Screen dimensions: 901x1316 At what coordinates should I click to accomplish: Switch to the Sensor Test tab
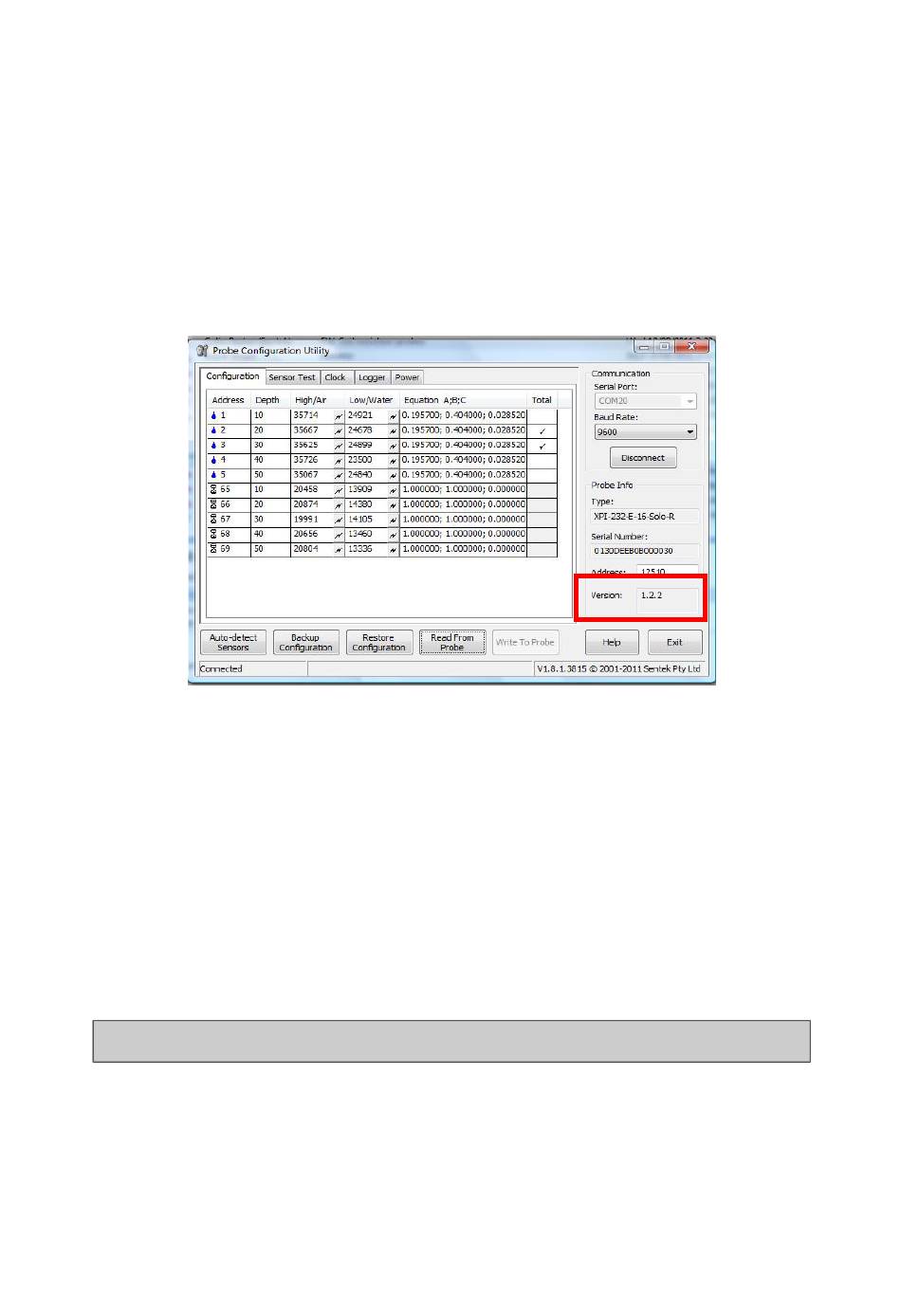291,377
